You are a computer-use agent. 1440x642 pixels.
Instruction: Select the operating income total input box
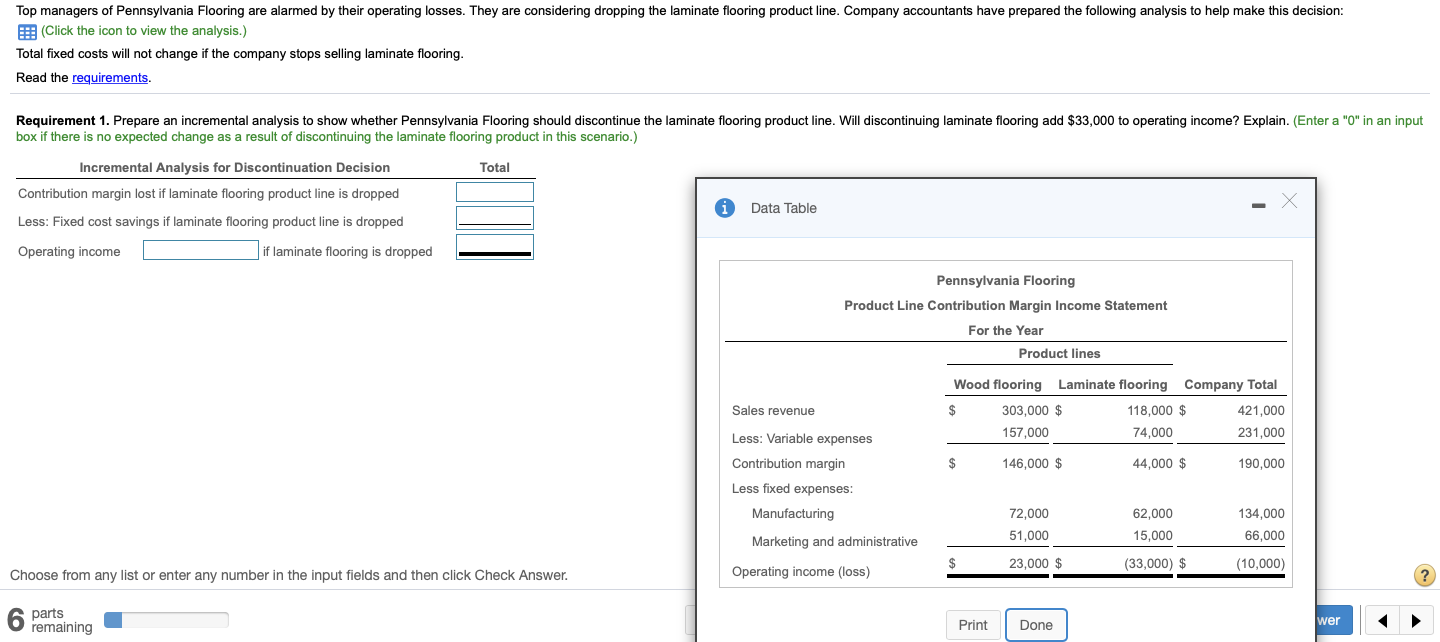coord(495,247)
